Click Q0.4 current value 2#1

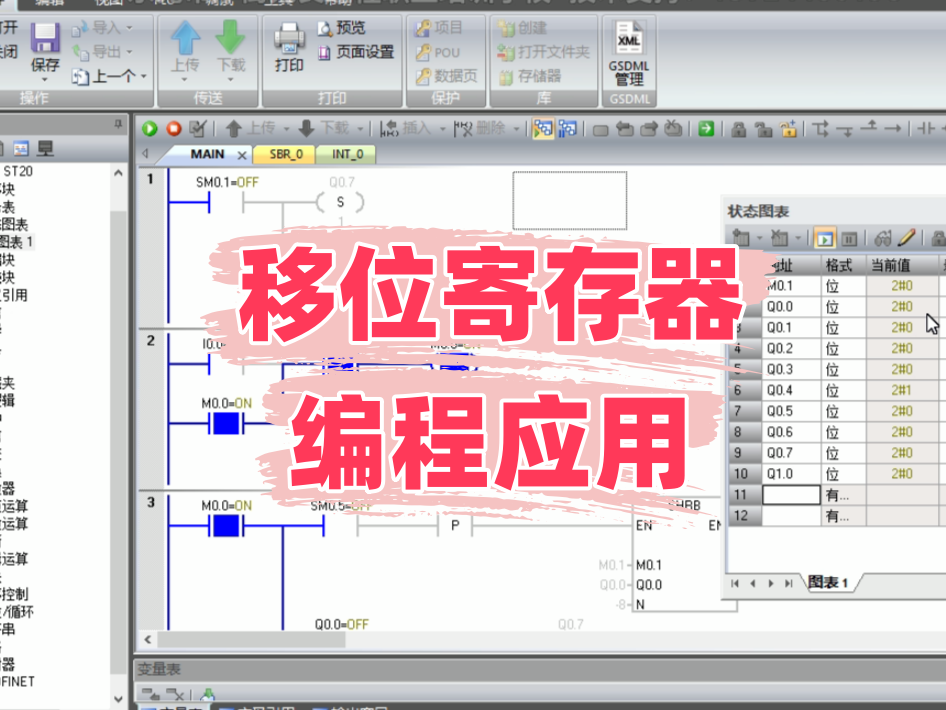click(x=902, y=390)
